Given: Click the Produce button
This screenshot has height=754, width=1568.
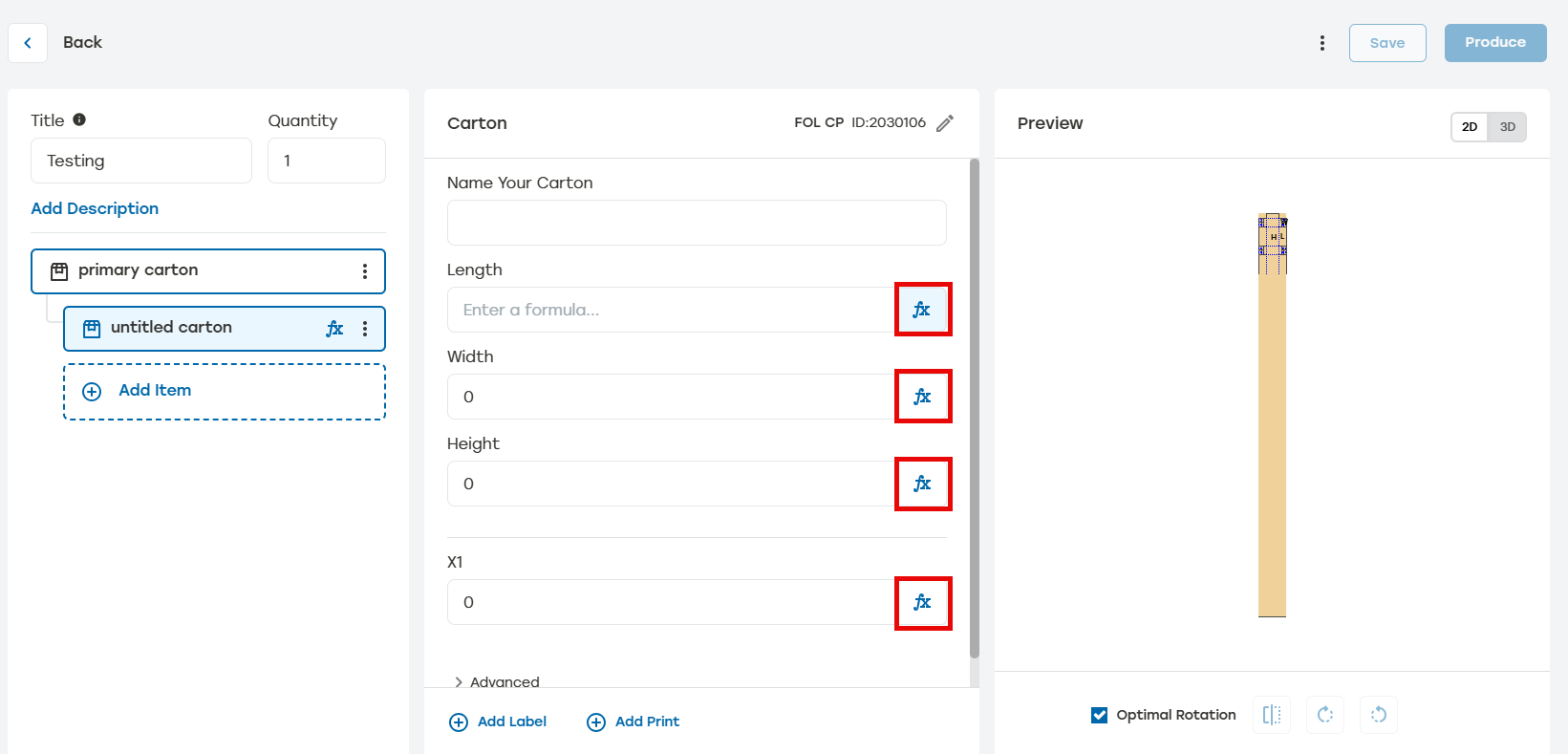Looking at the screenshot, I should click(x=1494, y=43).
